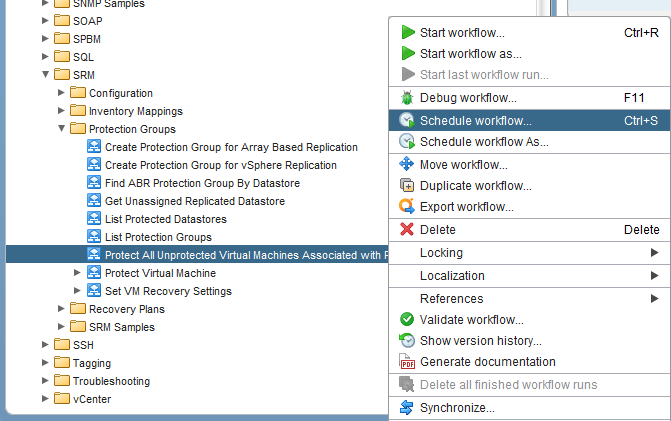Click the Debug workflow bug icon
Viewport: 671px width, 421px height.
click(407, 98)
